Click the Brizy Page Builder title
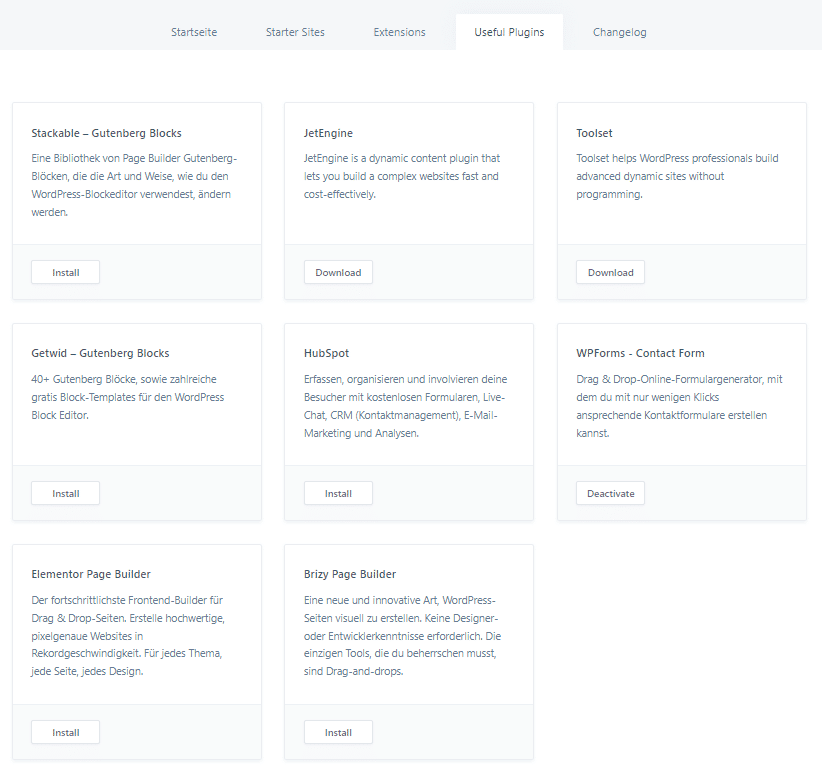 pyautogui.click(x=350, y=574)
